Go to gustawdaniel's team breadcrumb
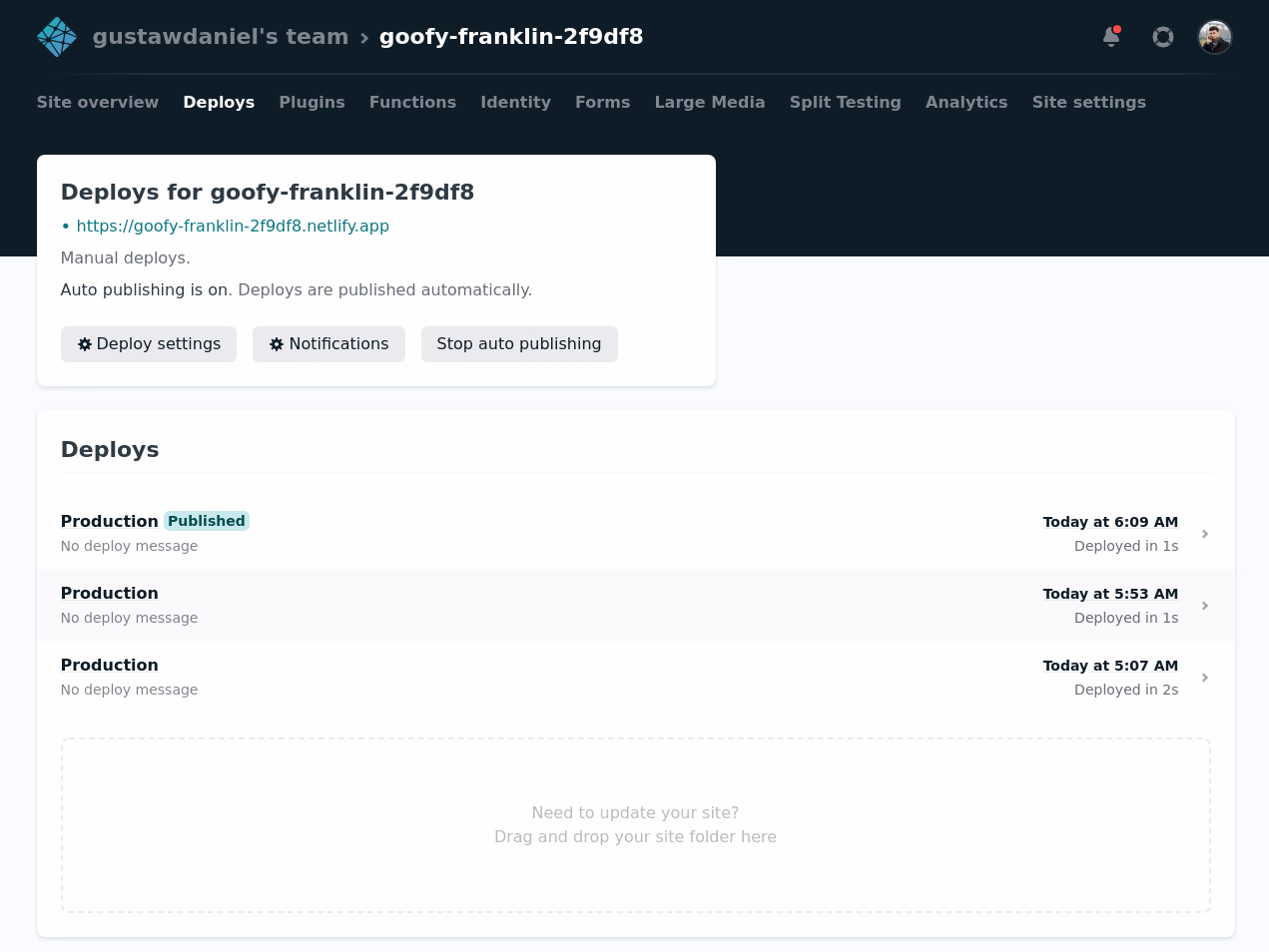 click(x=221, y=37)
